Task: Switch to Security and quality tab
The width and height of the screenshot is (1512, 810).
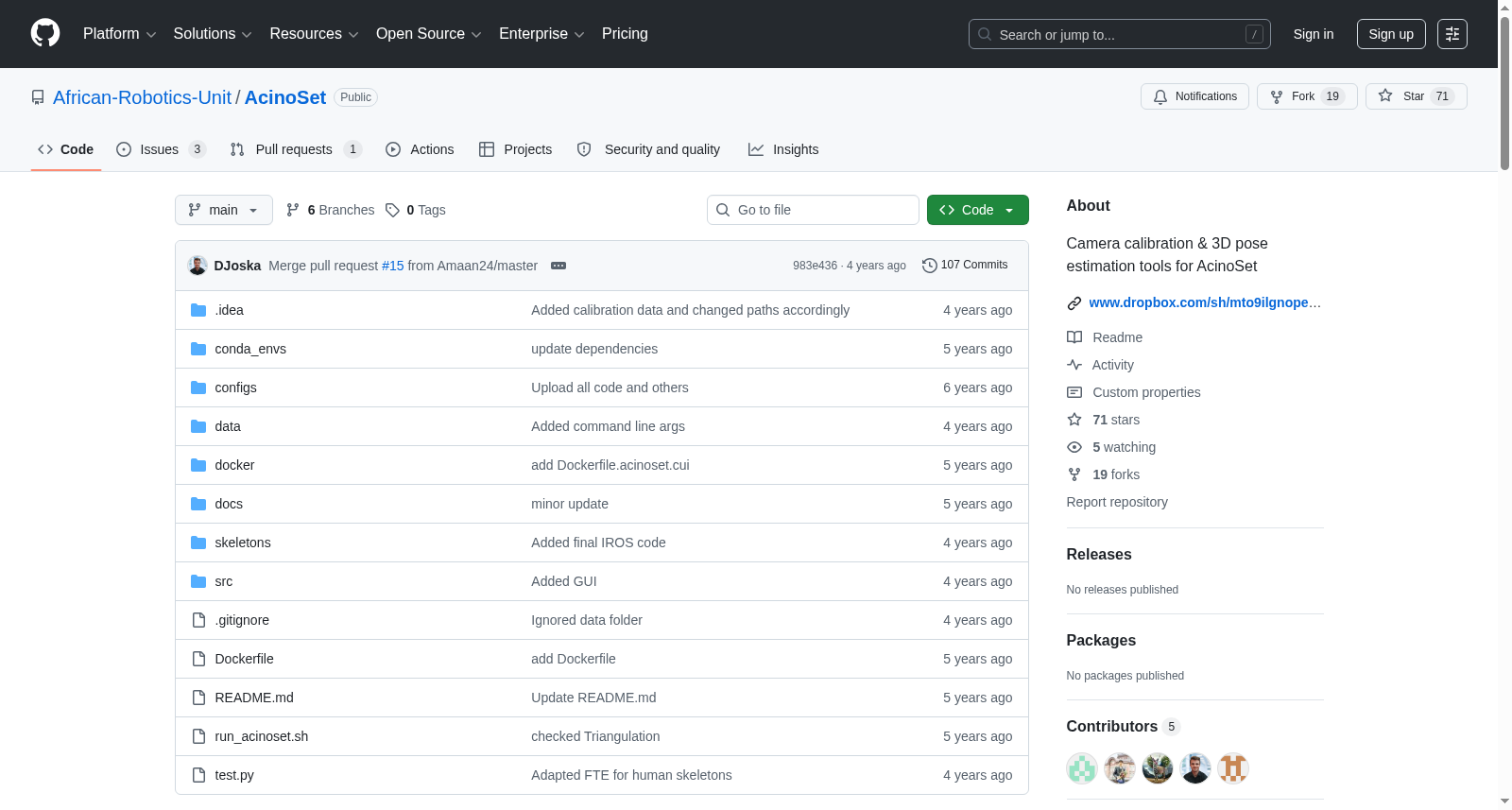Action: (648, 149)
